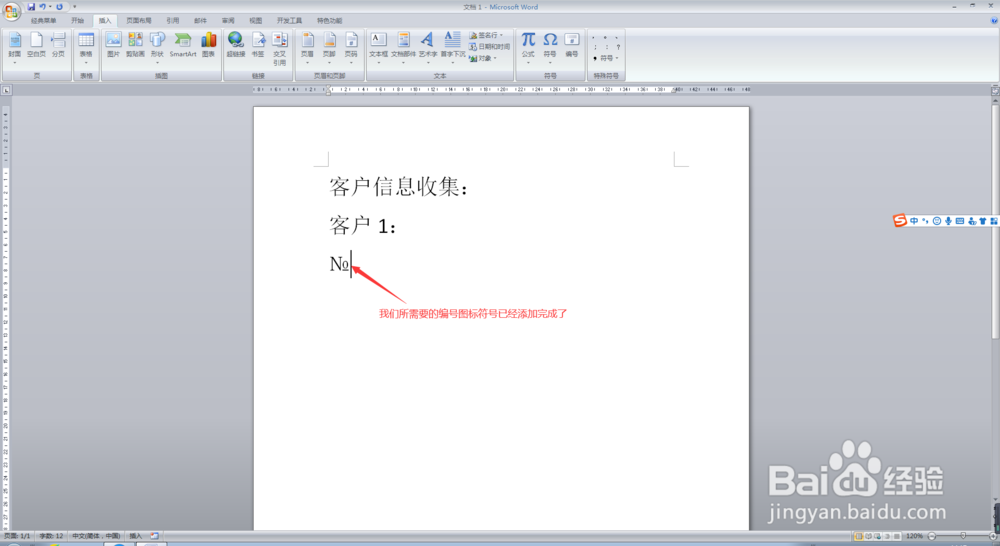
Task: Switch to print layout view button
Action: coord(858,536)
